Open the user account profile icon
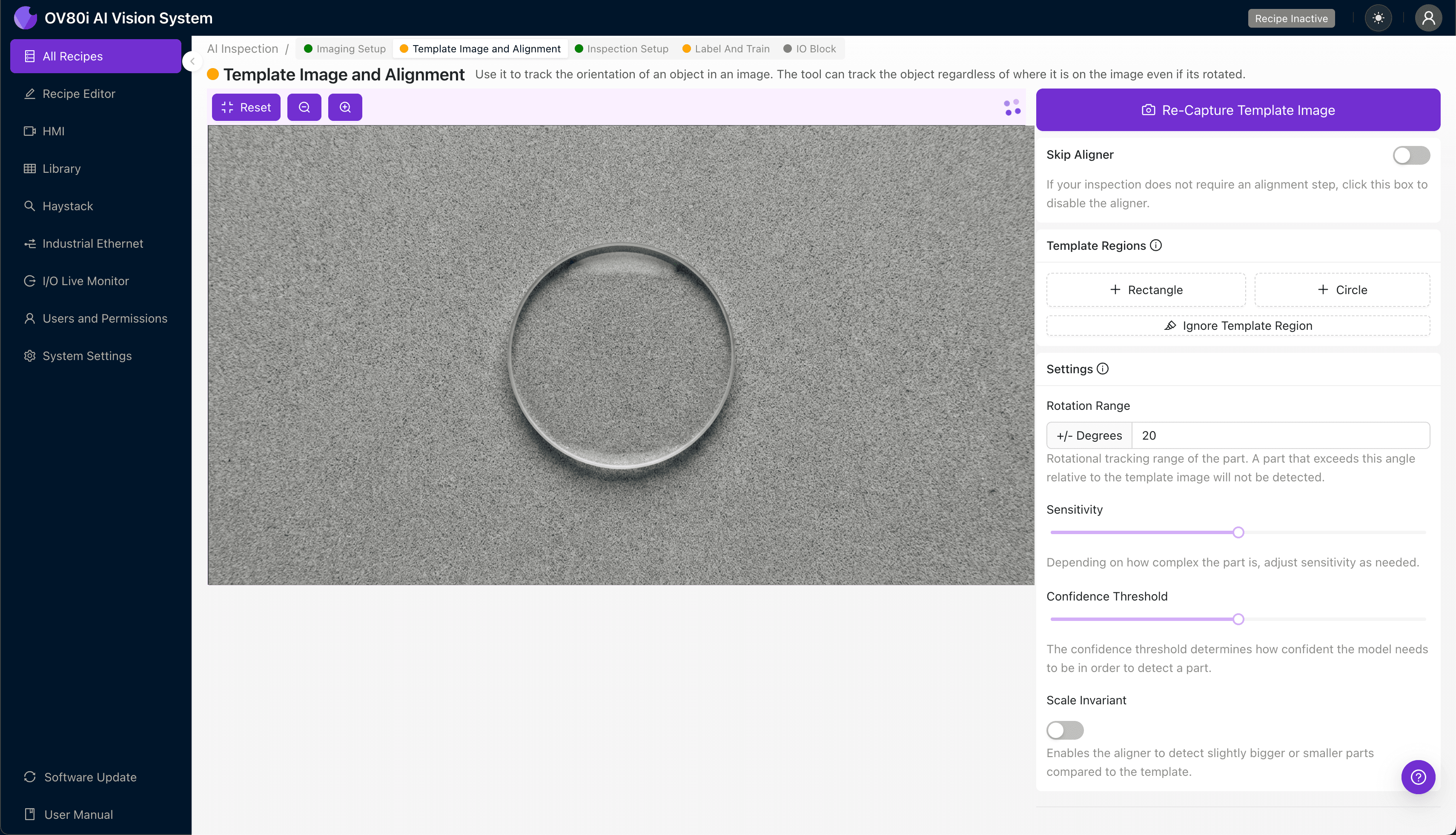The height and width of the screenshot is (835, 1456). pos(1428,18)
